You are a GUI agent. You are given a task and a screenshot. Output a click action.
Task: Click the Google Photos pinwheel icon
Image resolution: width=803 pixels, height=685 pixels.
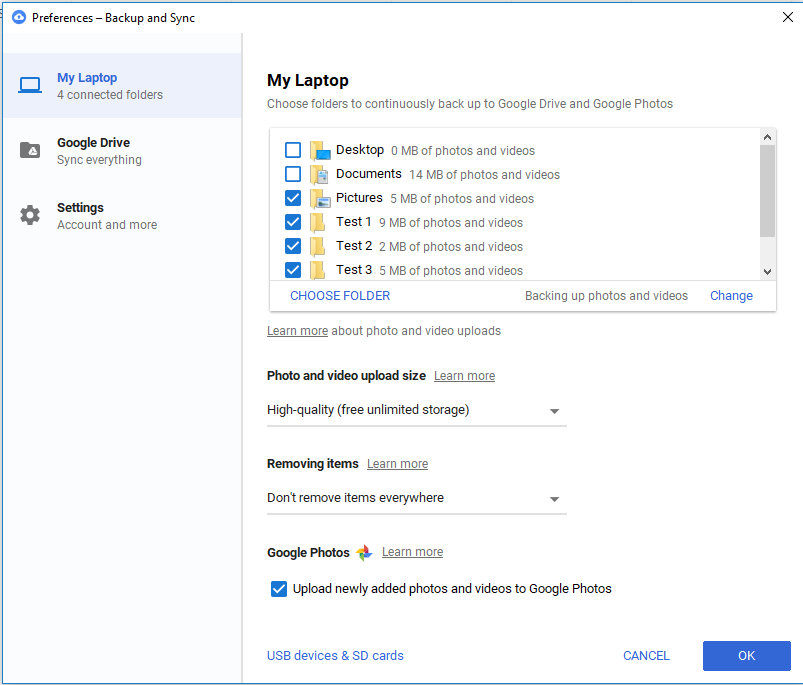pyautogui.click(x=364, y=553)
